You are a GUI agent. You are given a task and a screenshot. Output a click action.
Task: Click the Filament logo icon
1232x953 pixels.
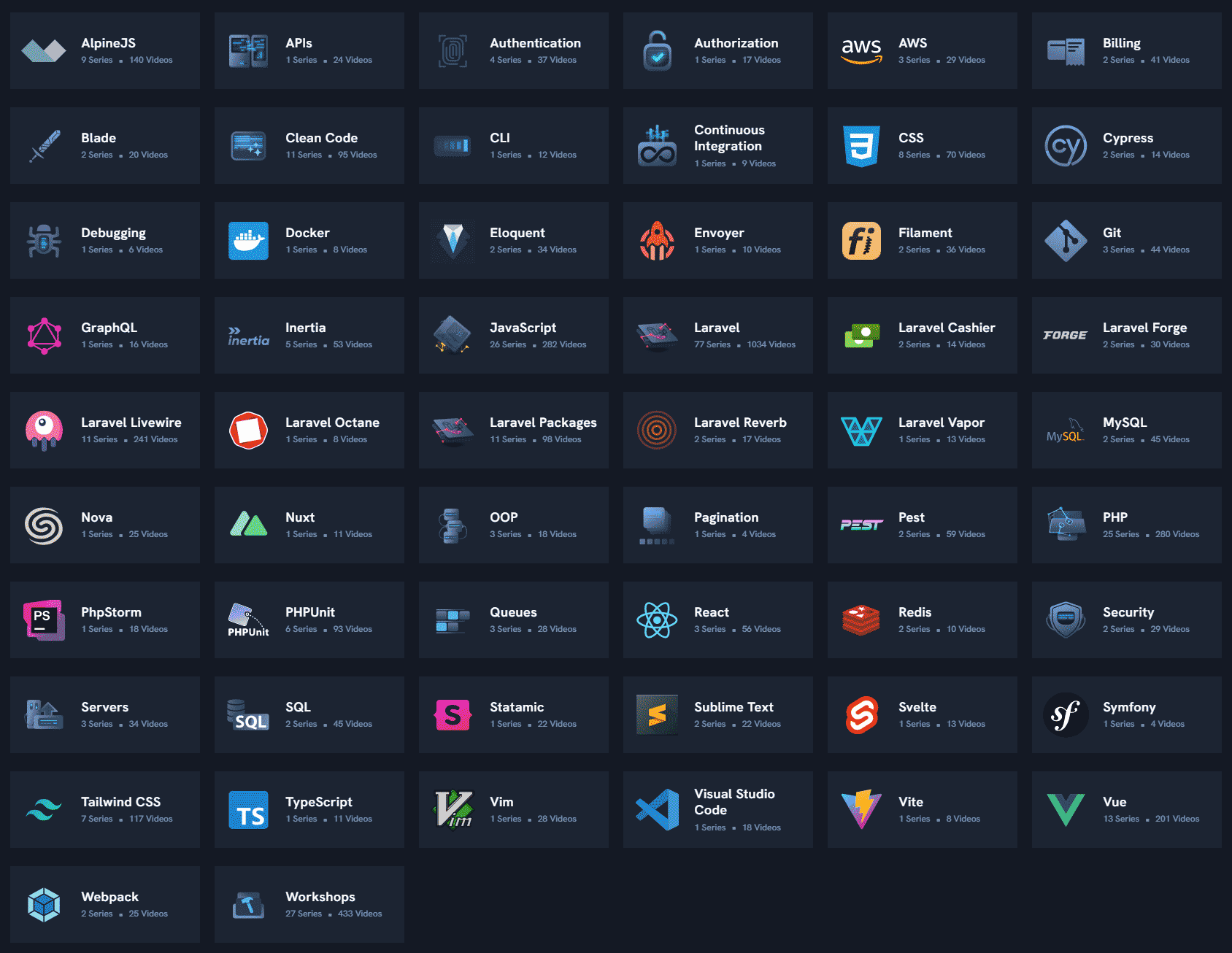coord(861,241)
